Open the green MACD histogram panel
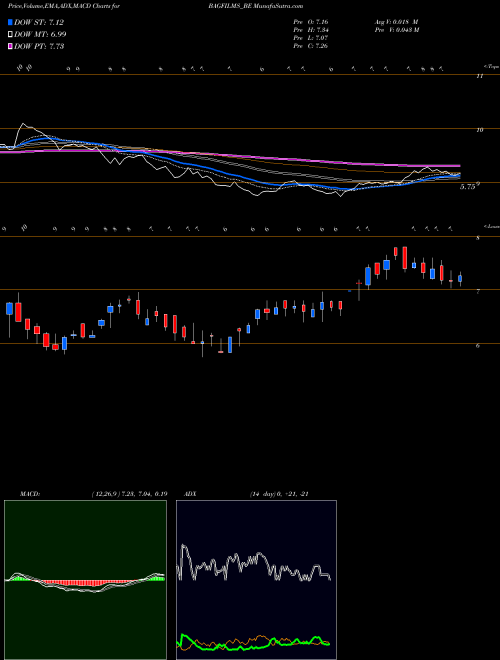The image size is (500, 660). pyautogui.click(x=85, y=580)
